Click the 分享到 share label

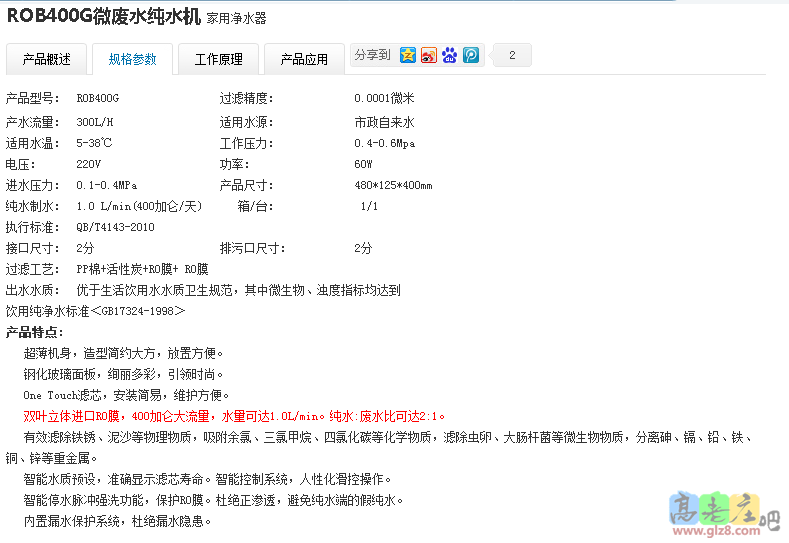(372, 55)
